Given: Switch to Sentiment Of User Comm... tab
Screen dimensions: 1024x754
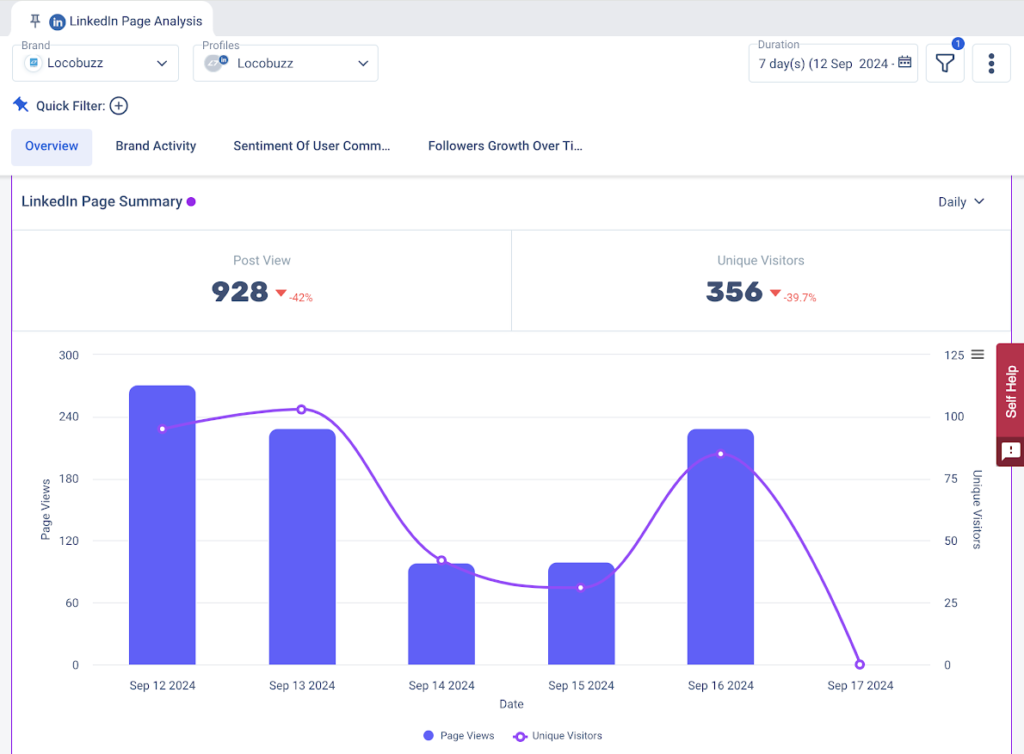Looking at the screenshot, I should 312,146.
